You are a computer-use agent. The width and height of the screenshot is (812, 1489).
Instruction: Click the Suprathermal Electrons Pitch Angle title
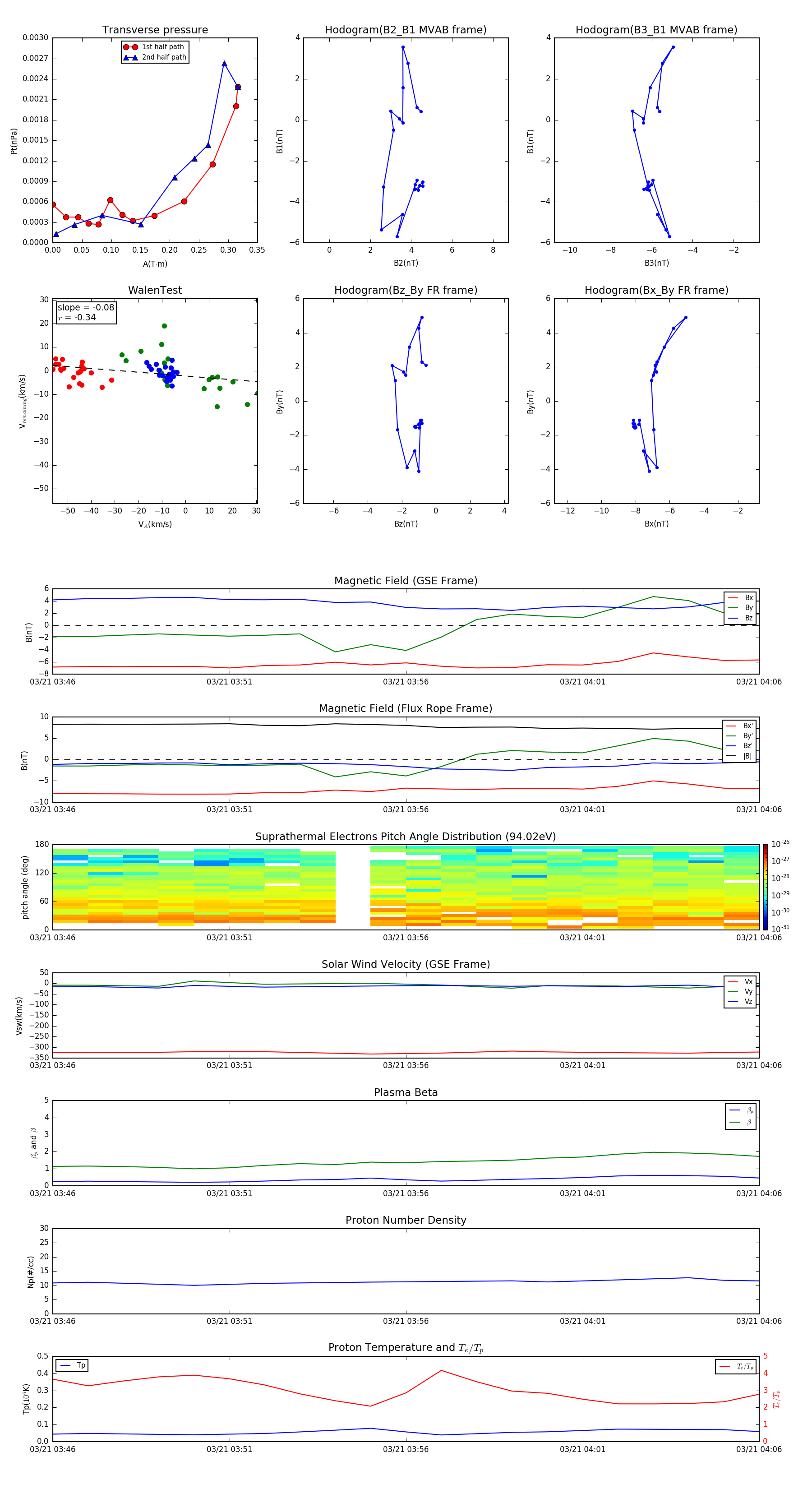point(406,837)
